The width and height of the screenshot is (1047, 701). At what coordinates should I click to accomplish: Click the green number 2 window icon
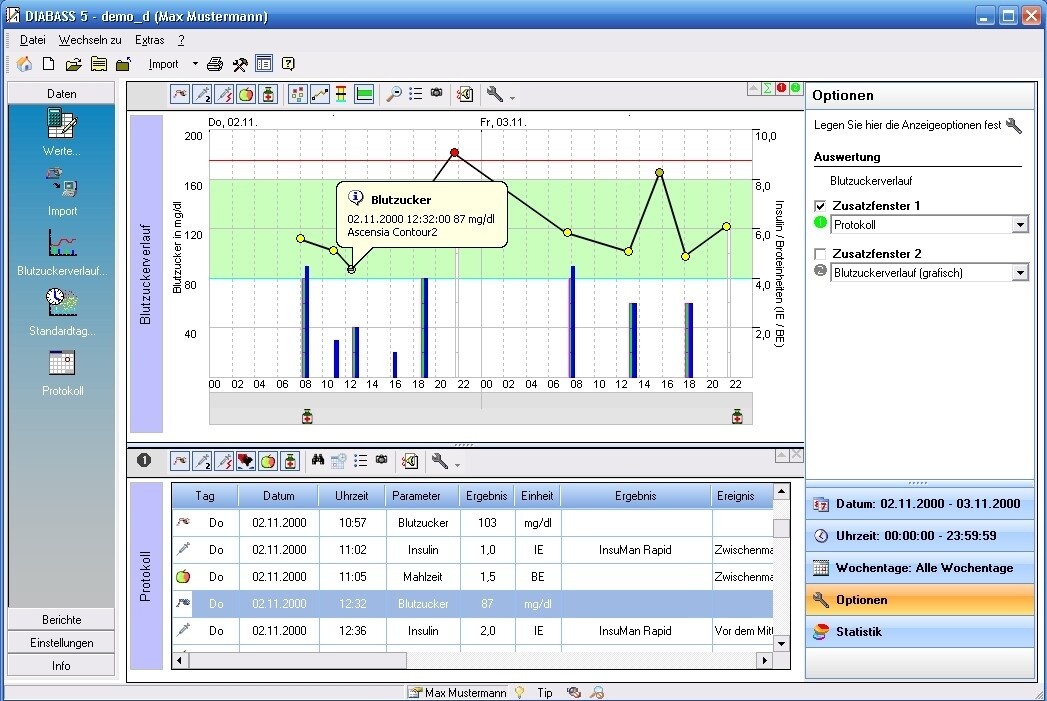coord(795,88)
